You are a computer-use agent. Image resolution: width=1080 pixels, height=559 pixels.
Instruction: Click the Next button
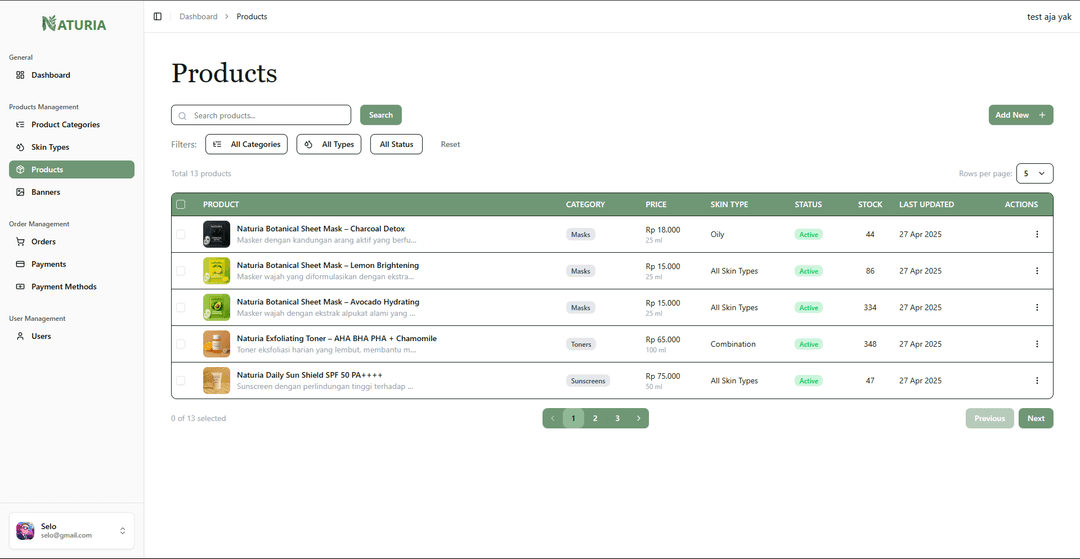1036,418
